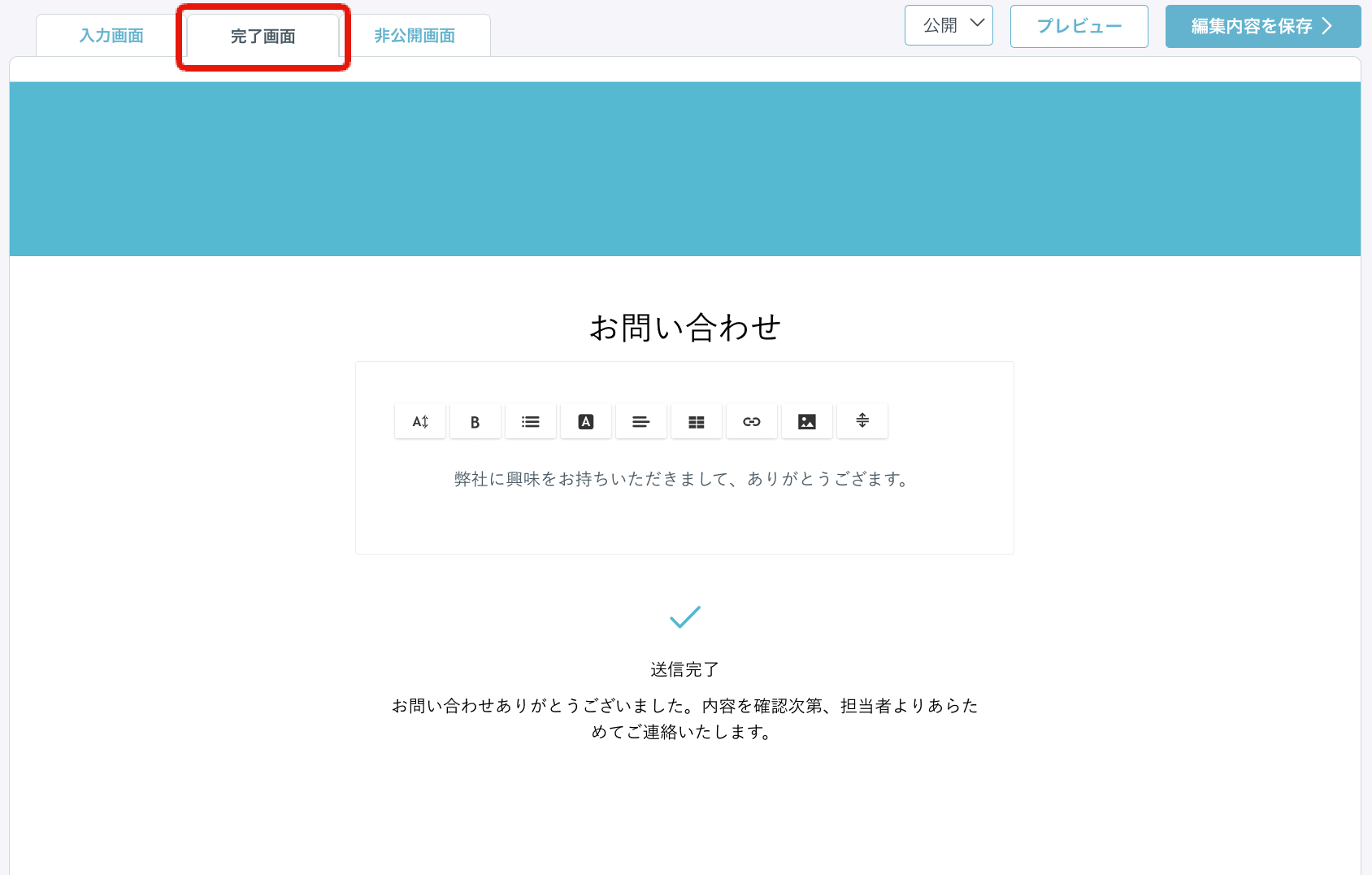Edit the thank-you message text
The height and width of the screenshot is (875, 1372).
coord(684,480)
